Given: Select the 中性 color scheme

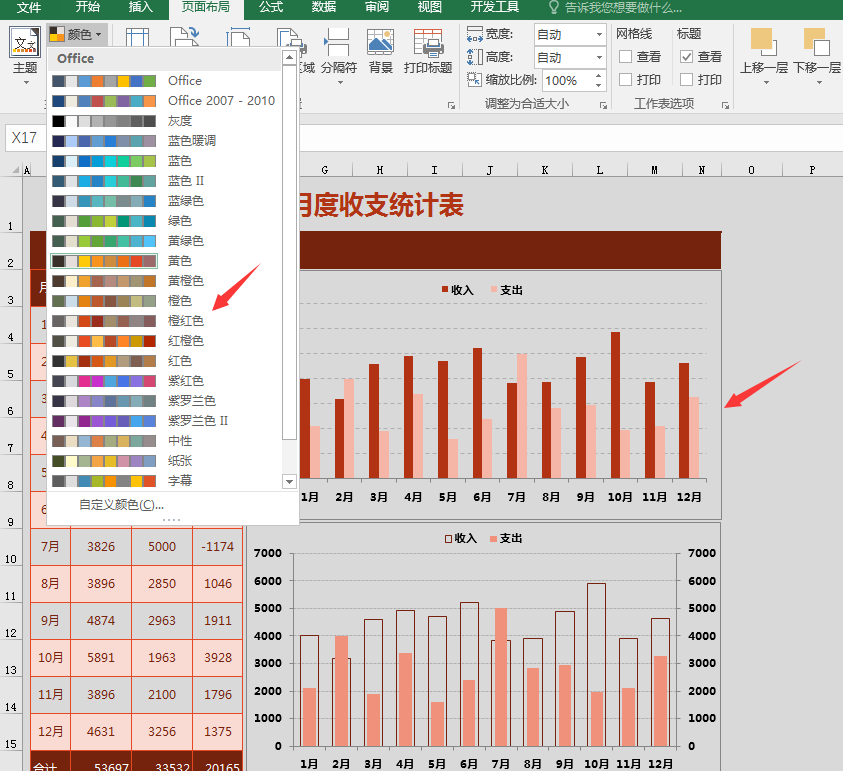Looking at the screenshot, I should (x=165, y=440).
